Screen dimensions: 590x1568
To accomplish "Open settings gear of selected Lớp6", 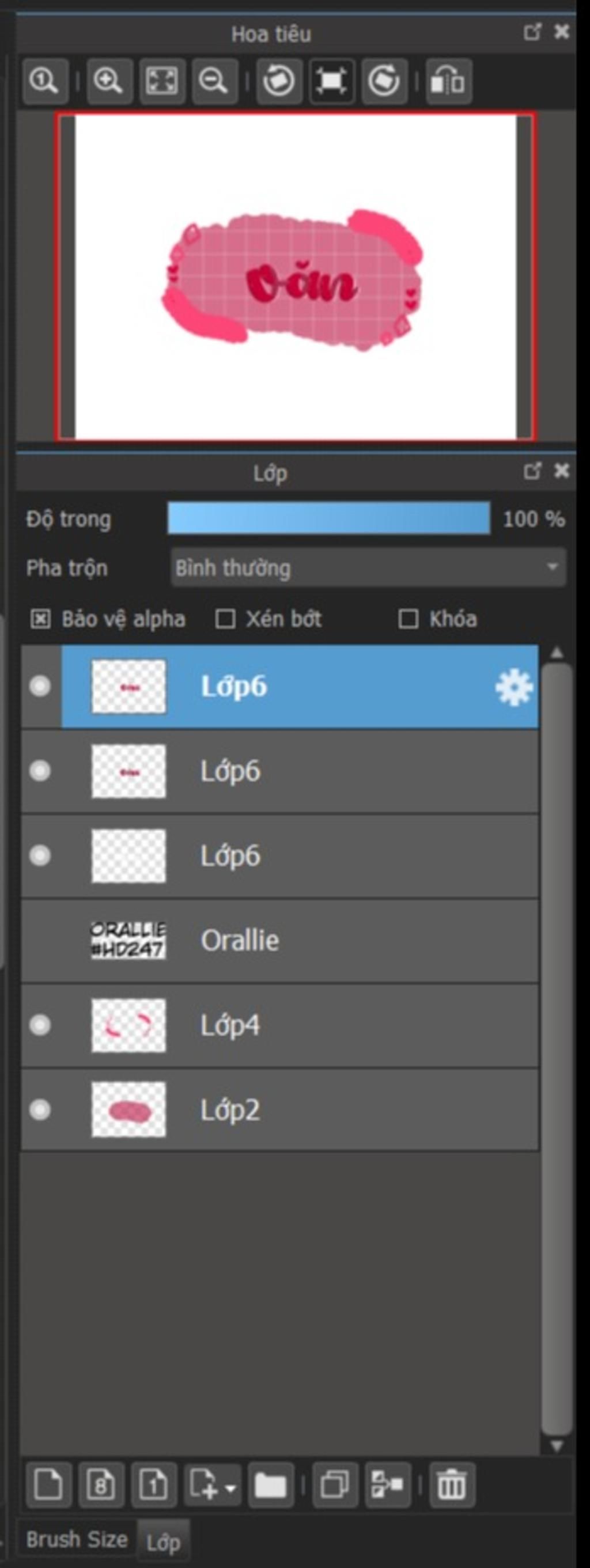I will [x=514, y=687].
